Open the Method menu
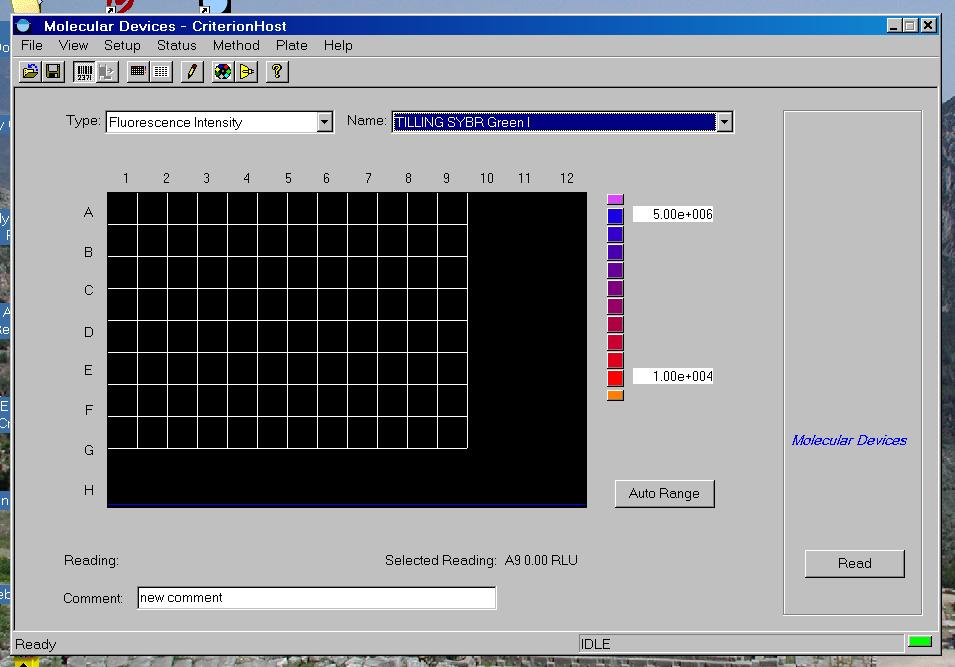This screenshot has height=667, width=955. 236,45
